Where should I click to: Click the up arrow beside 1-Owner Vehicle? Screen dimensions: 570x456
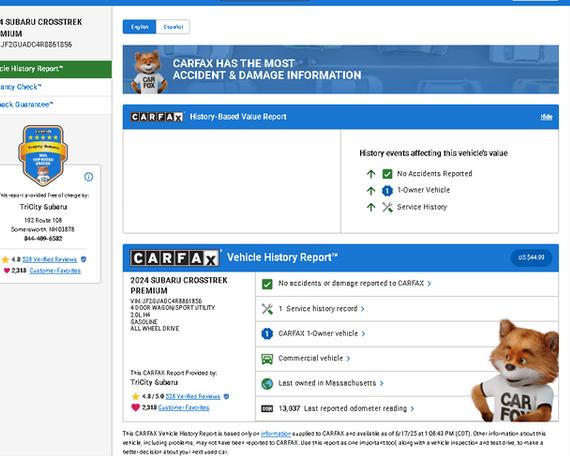(x=371, y=191)
